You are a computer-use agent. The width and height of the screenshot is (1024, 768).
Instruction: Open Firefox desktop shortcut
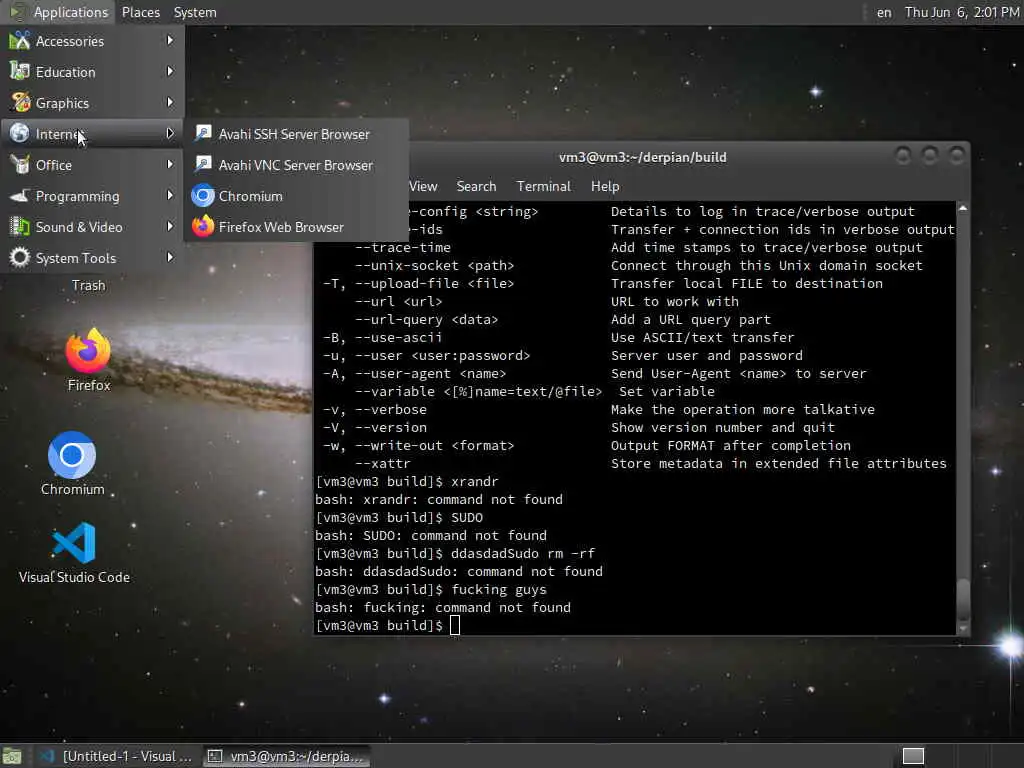(x=89, y=360)
